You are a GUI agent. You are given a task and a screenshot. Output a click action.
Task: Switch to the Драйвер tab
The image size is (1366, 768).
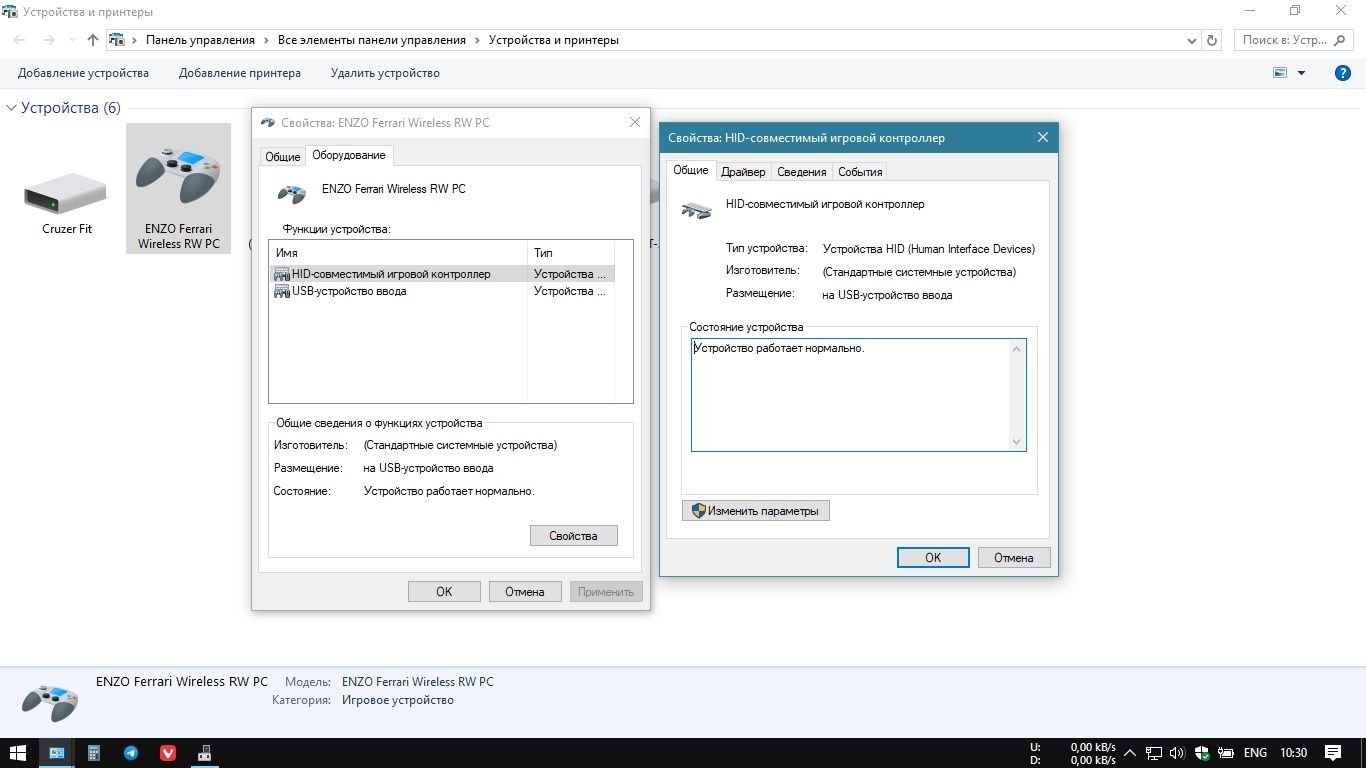[743, 172]
